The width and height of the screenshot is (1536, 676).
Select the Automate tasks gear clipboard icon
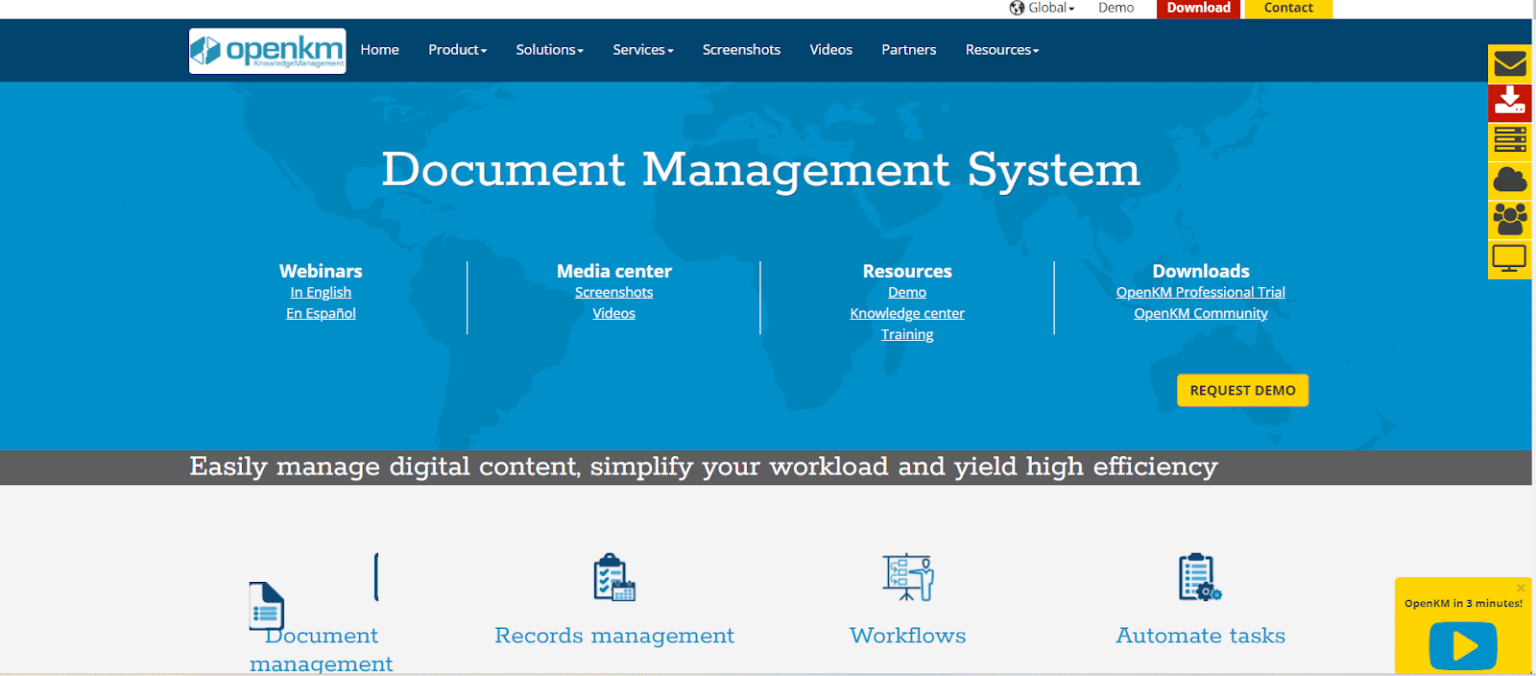tap(1199, 577)
